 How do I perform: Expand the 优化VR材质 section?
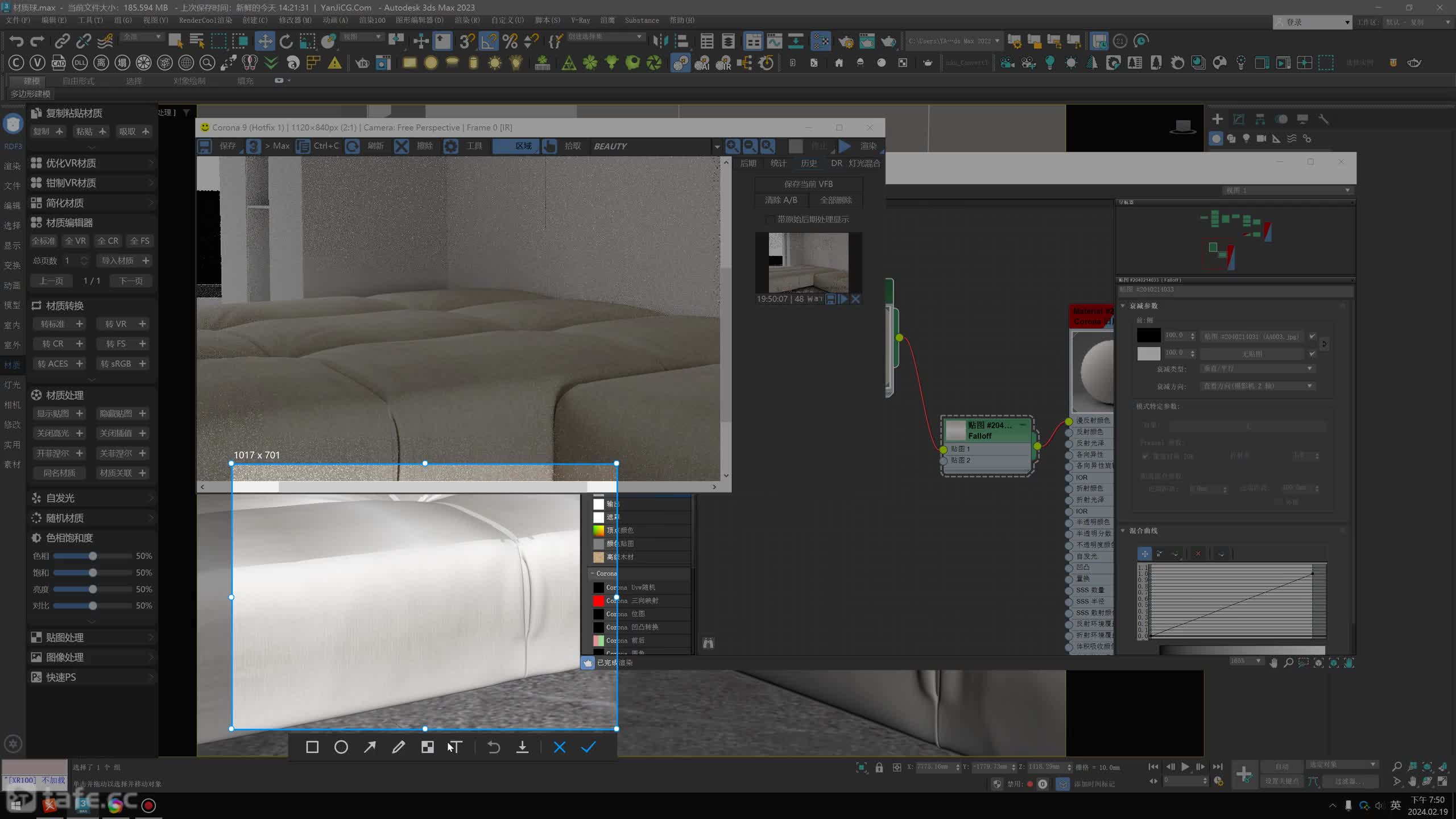pyautogui.click(x=93, y=163)
